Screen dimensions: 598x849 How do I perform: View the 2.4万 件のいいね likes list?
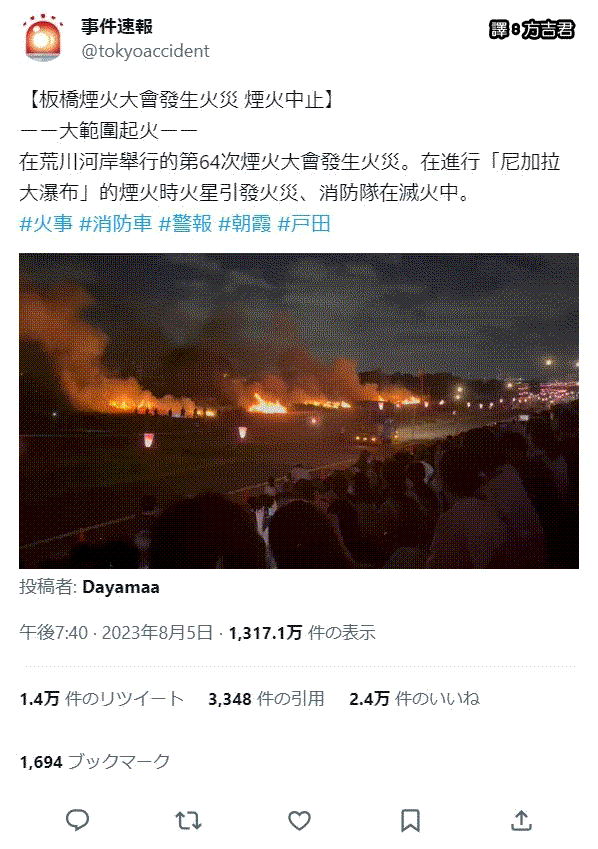pos(414,698)
